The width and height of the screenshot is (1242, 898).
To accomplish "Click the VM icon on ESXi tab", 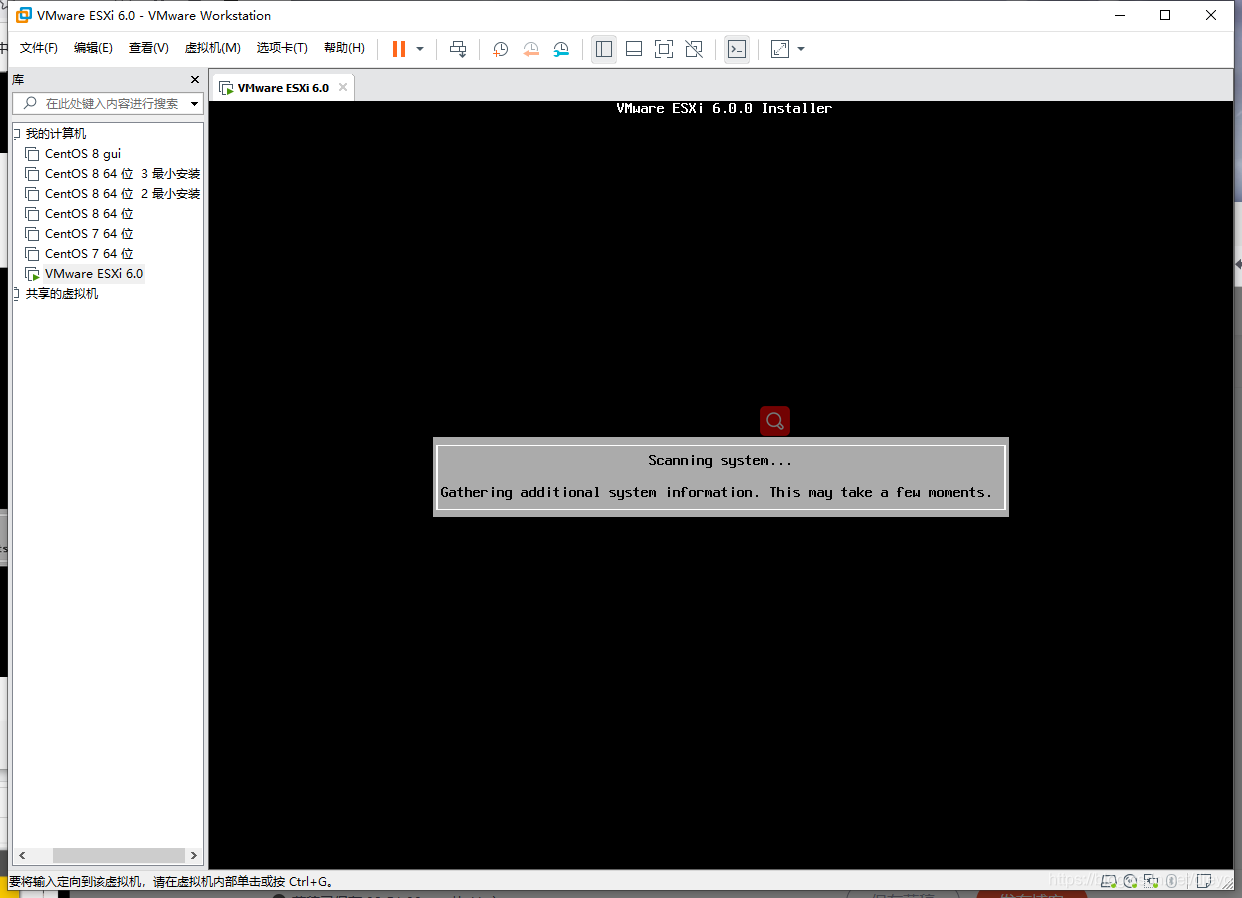I will [226, 88].
